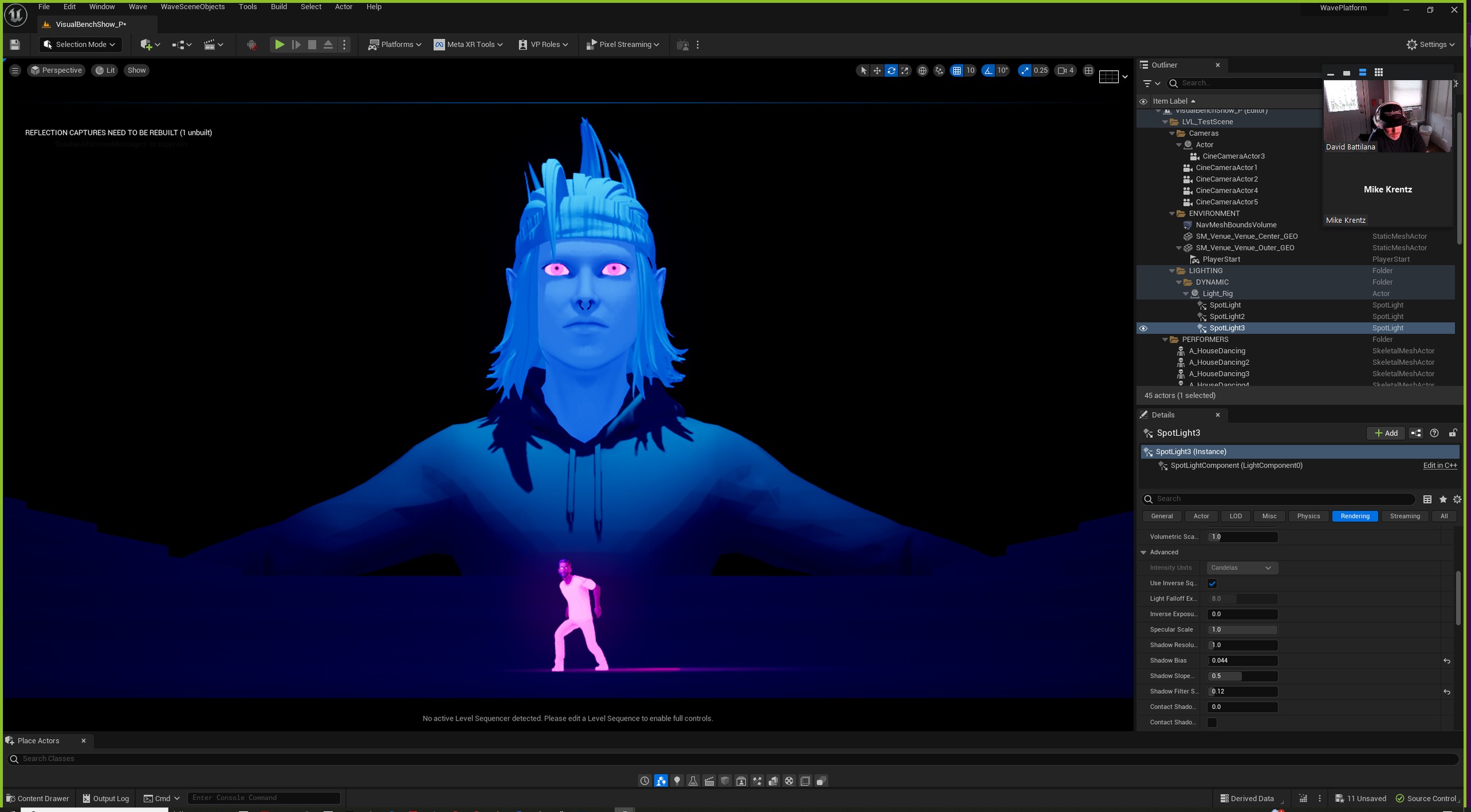
Task: Click the Enter Console Command field
Action: tap(263, 798)
